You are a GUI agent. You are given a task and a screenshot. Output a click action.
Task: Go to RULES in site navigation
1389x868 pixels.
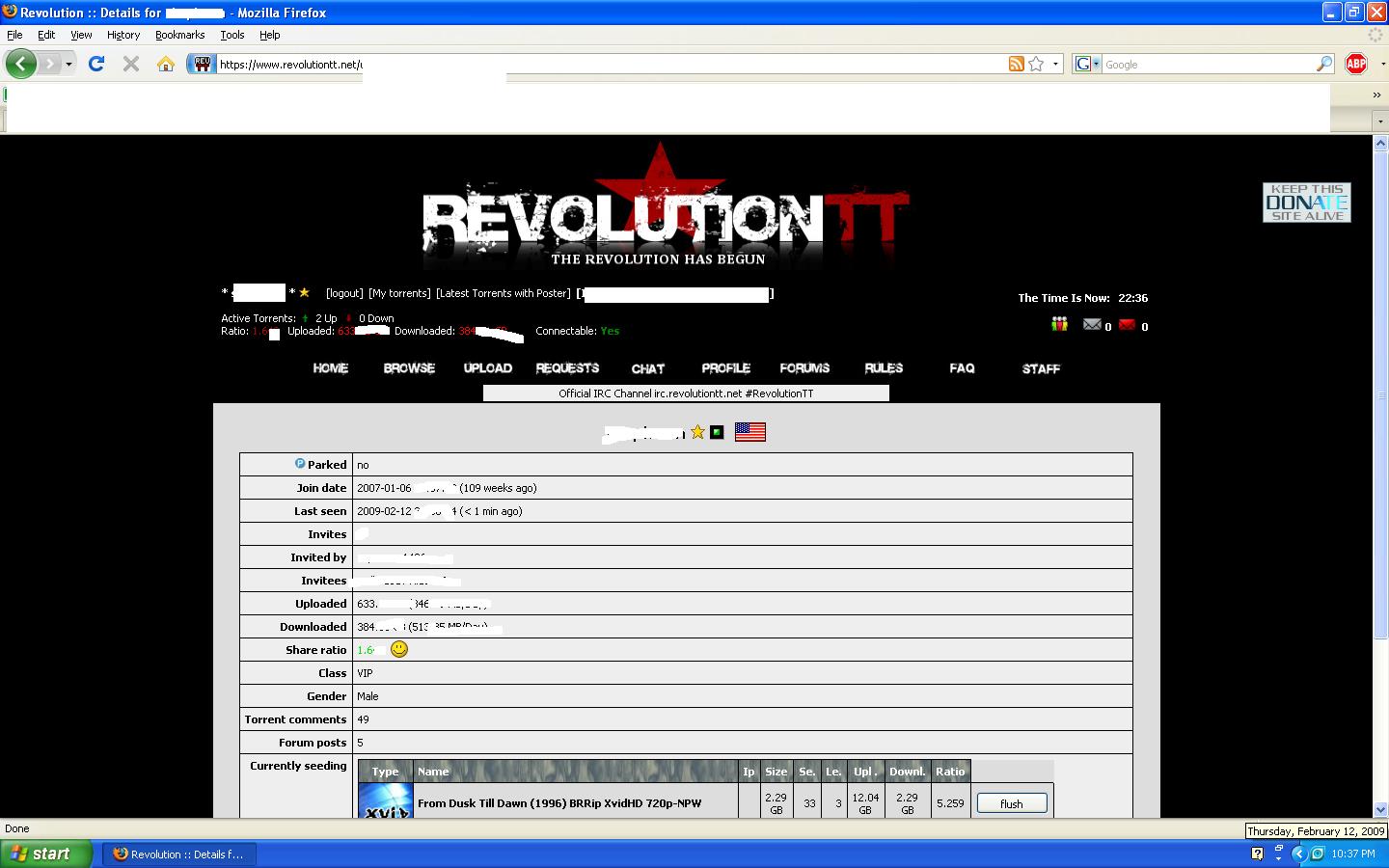click(x=884, y=368)
